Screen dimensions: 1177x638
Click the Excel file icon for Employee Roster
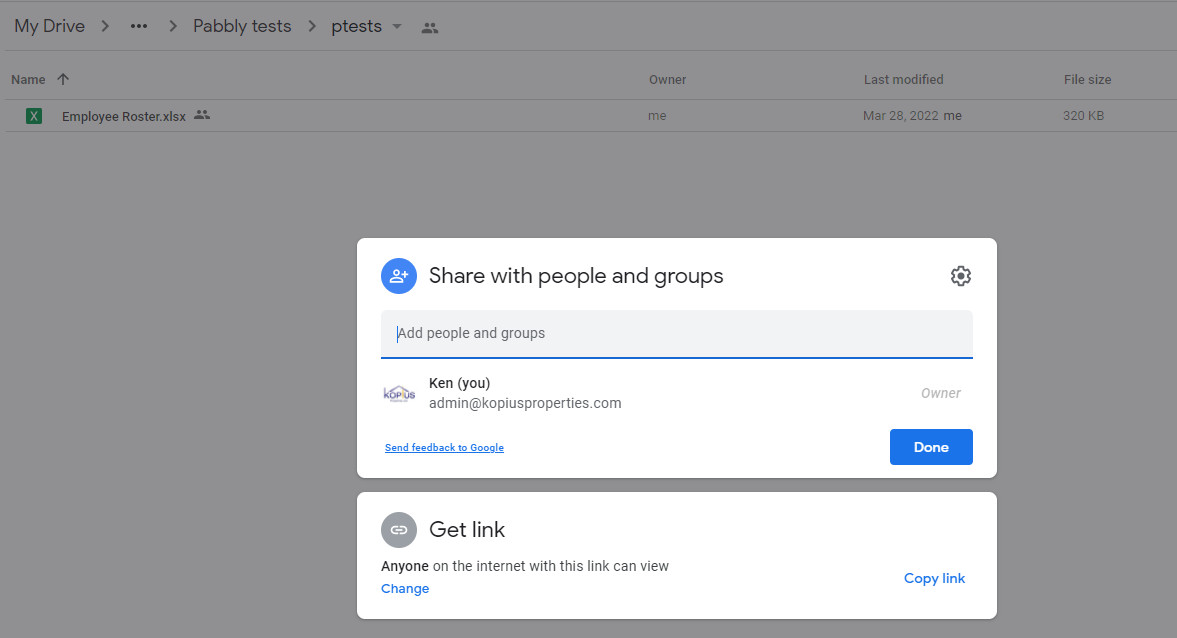point(34,116)
